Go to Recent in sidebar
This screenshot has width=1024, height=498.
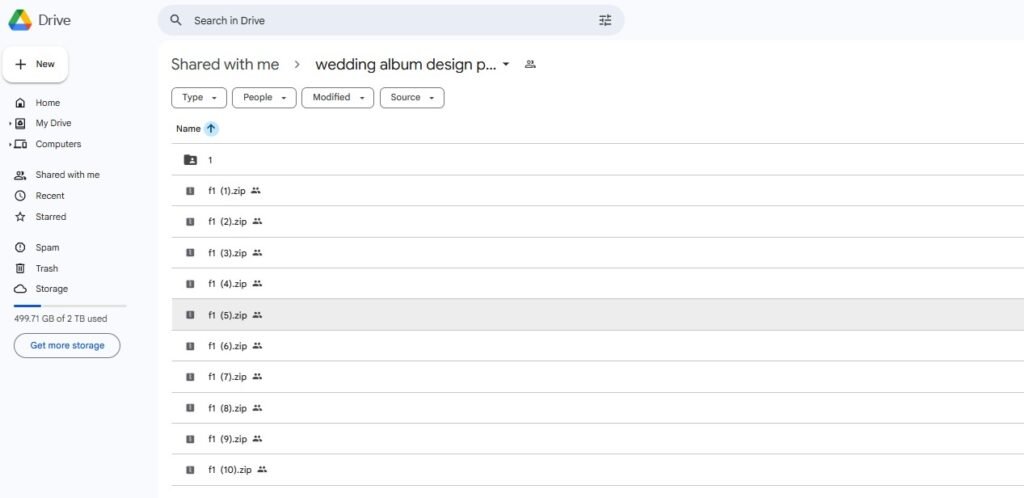click(49, 196)
